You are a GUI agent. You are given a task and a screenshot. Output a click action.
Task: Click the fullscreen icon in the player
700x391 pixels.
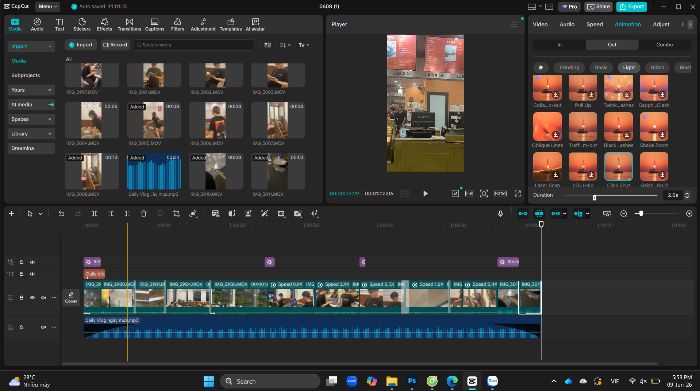coord(518,193)
